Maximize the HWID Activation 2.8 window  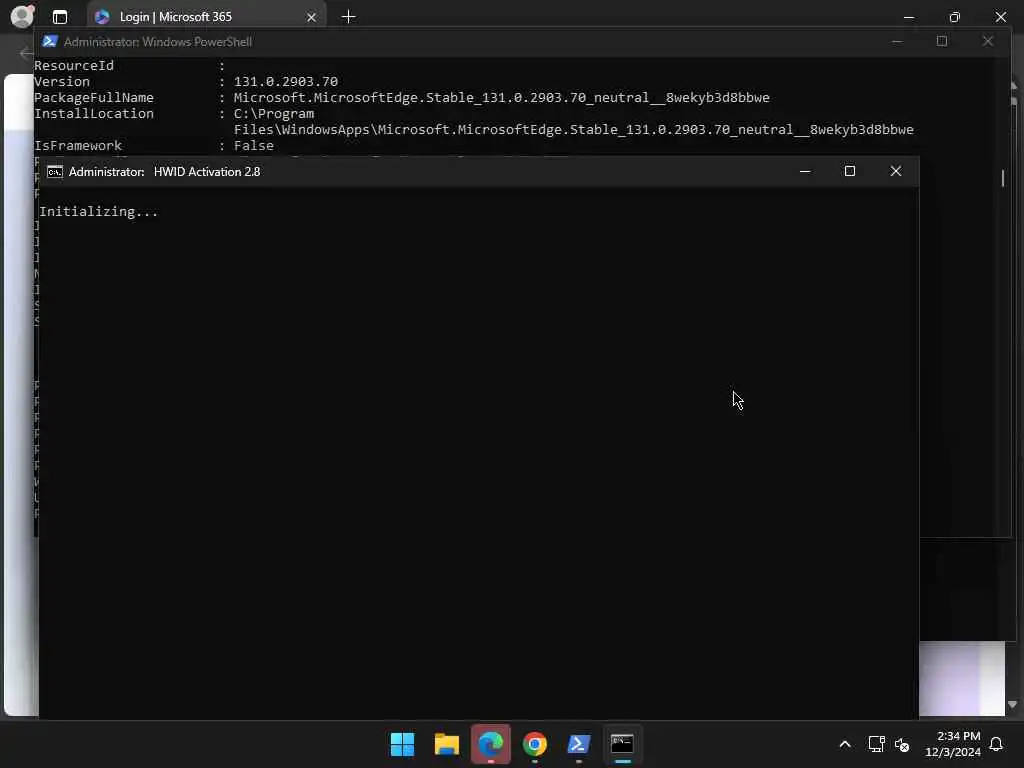[850, 171]
